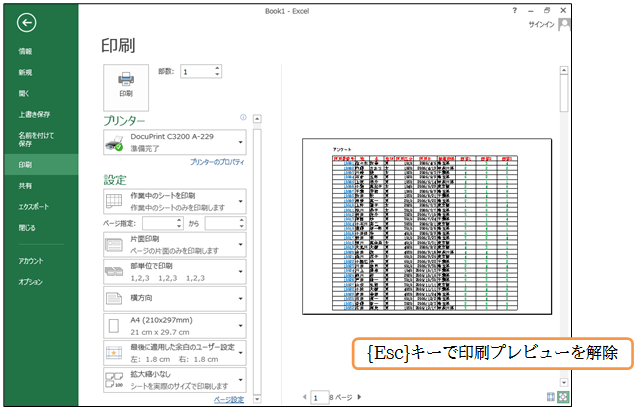Click the 印刷 printer button

click(126, 82)
